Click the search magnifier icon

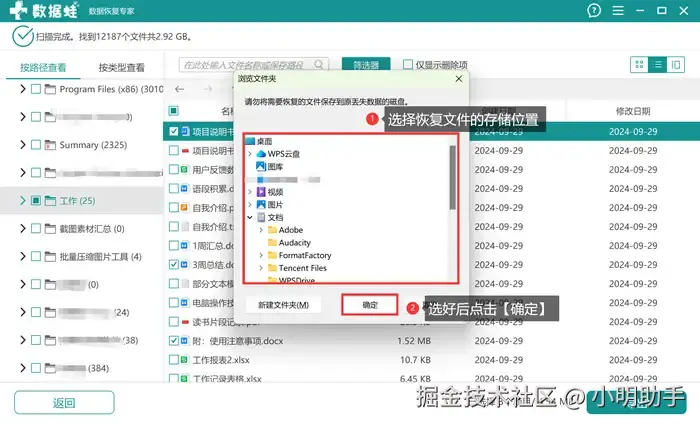pos(319,65)
